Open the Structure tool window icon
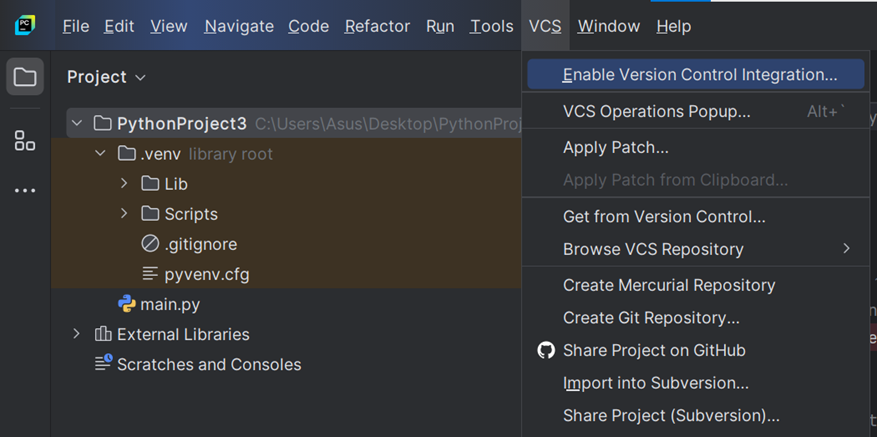The height and width of the screenshot is (437, 877). [x=25, y=141]
